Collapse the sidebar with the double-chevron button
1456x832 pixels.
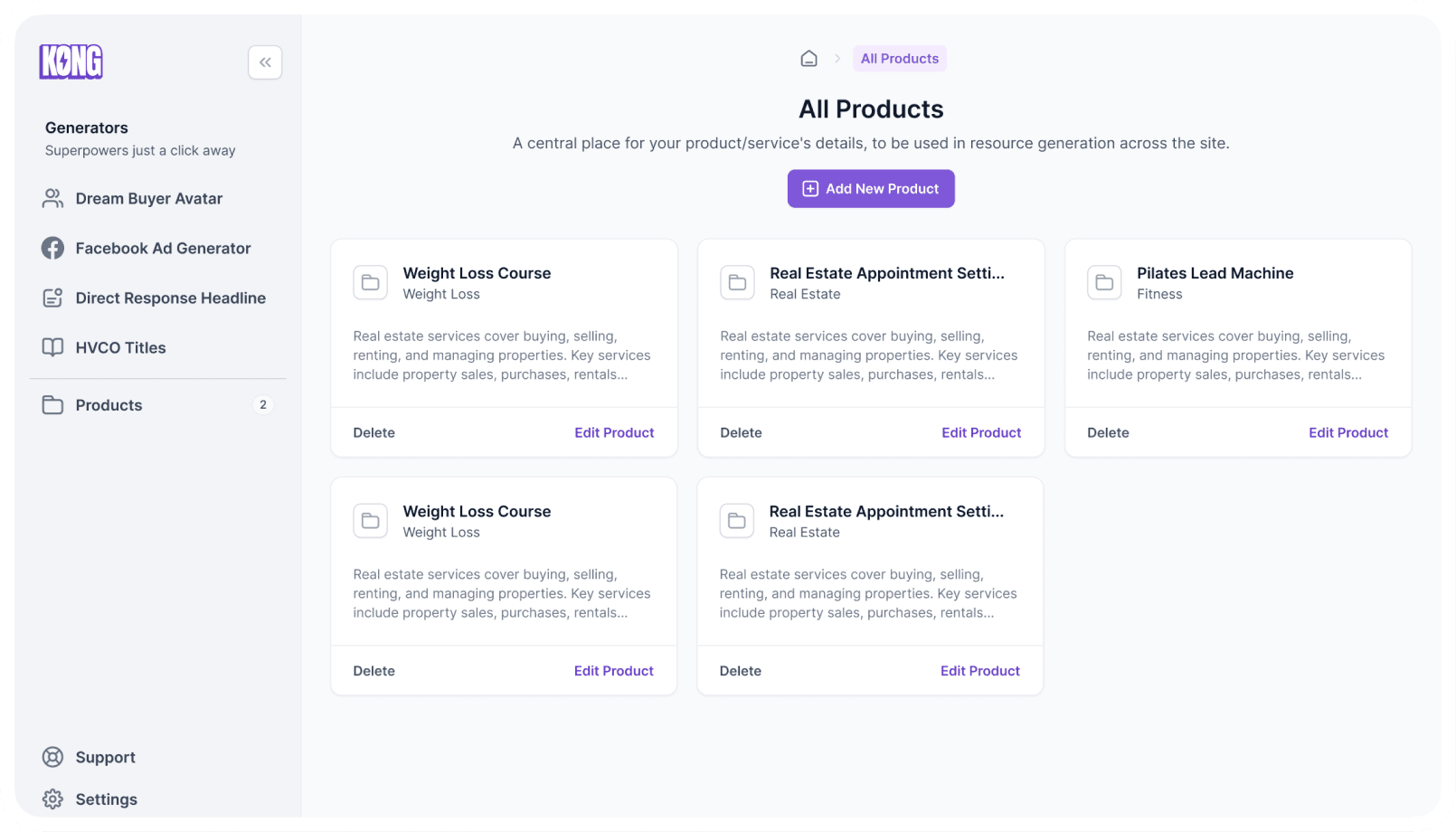[x=265, y=62]
